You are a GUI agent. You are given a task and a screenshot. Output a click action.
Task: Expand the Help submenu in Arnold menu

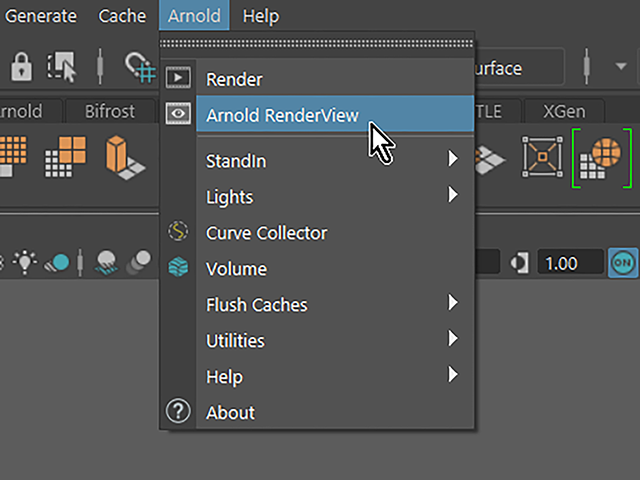pos(335,376)
